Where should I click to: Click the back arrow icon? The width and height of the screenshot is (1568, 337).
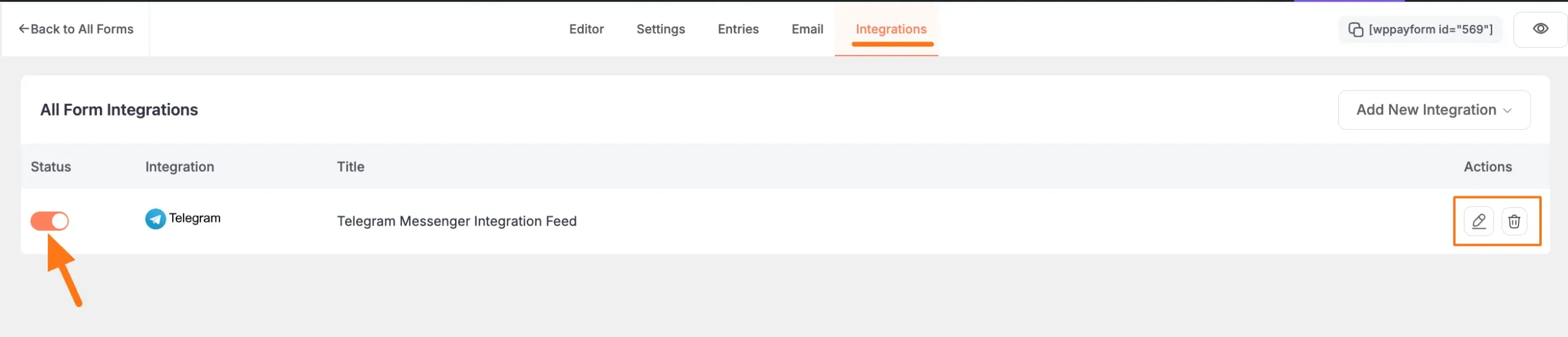(x=23, y=29)
